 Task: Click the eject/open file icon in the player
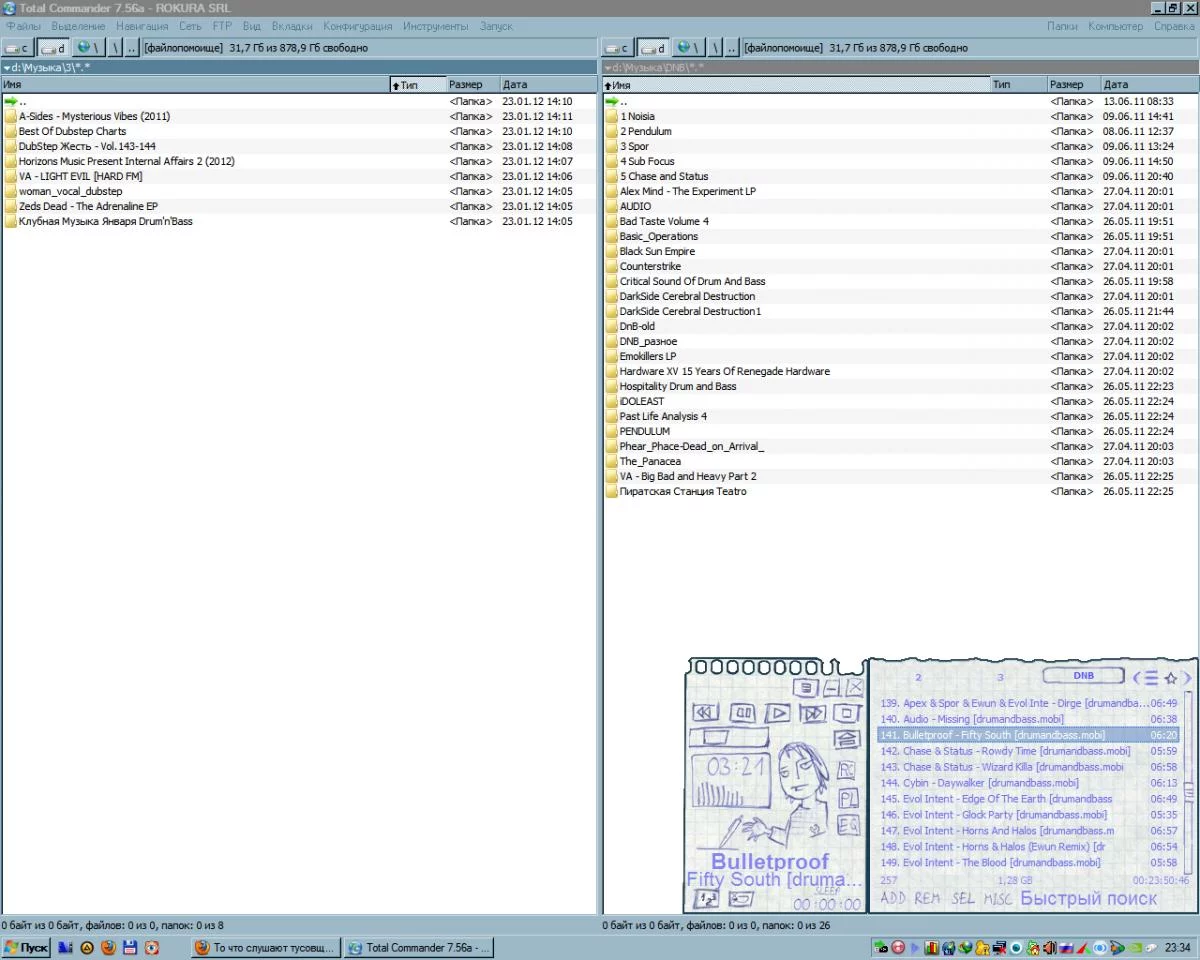pos(847,739)
